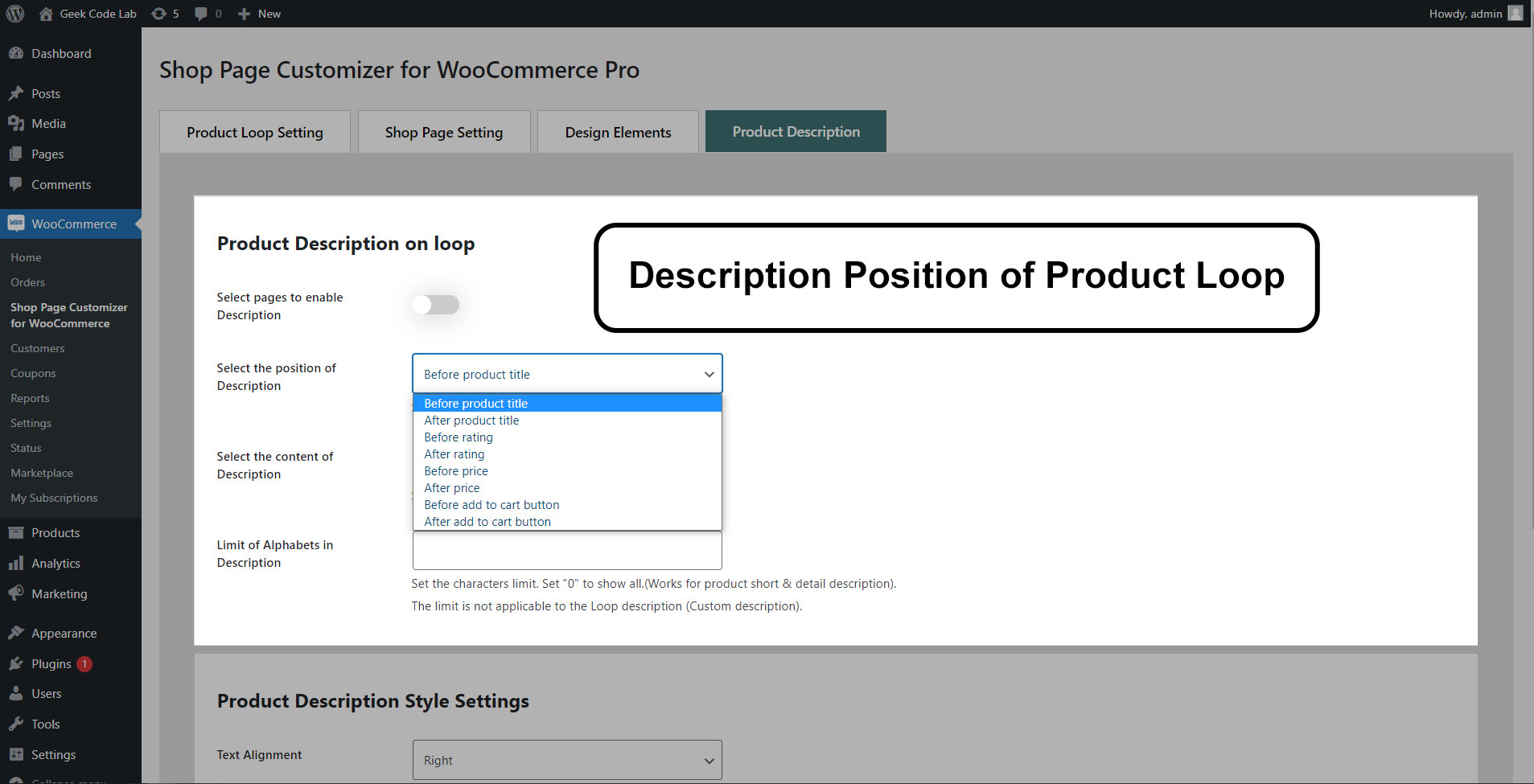Image resolution: width=1534 pixels, height=784 pixels.
Task: Switch to the Design Elements tab
Action: coord(618,132)
